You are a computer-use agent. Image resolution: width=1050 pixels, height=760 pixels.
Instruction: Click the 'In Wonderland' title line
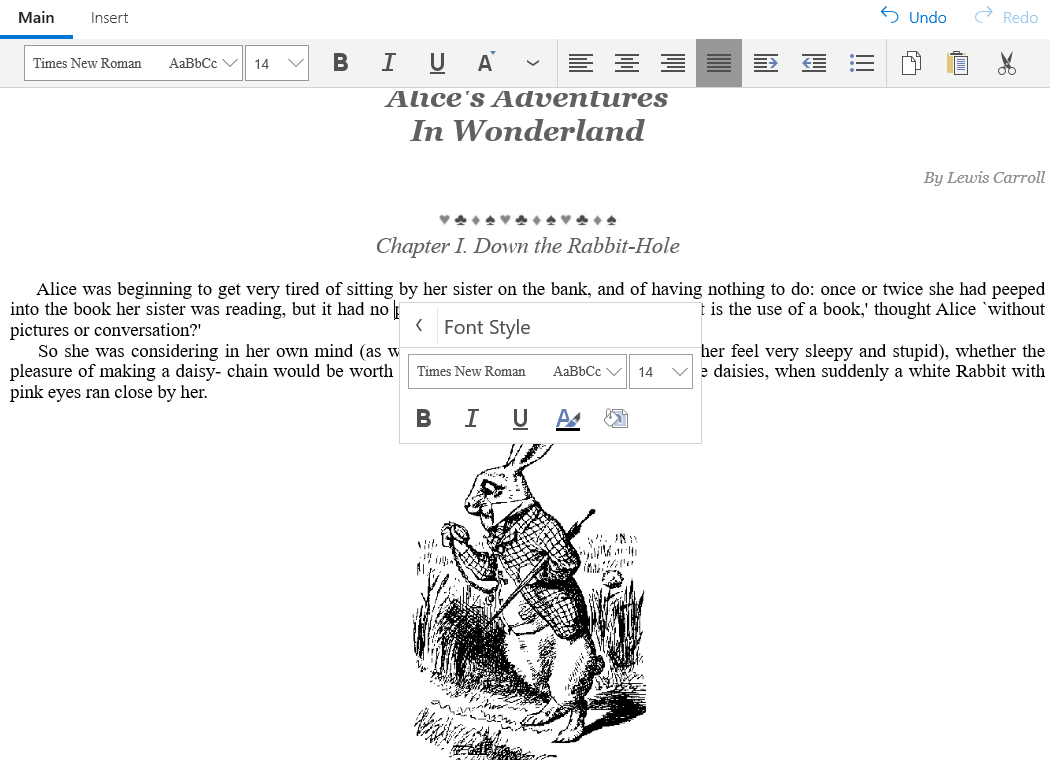coord(528,131)
